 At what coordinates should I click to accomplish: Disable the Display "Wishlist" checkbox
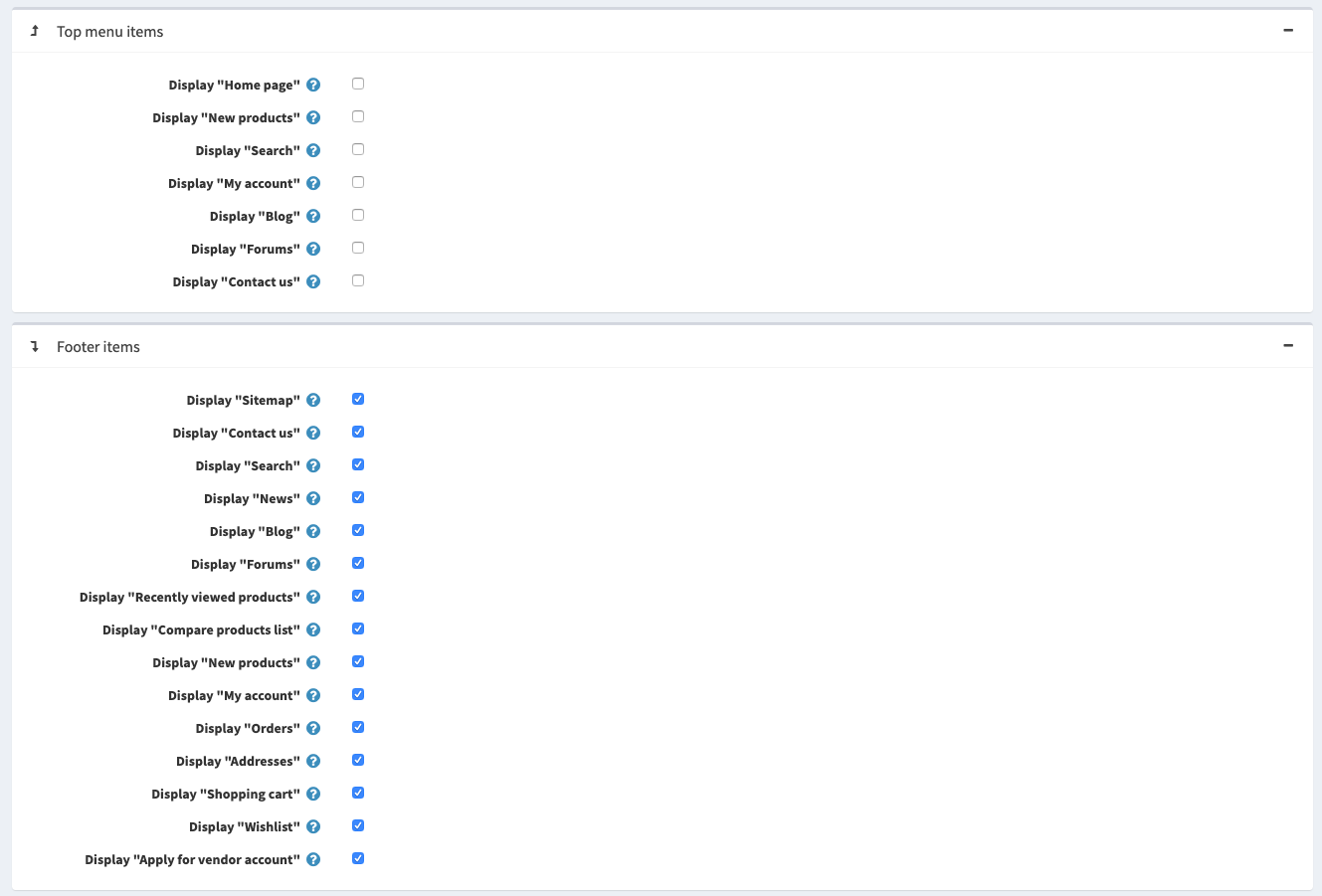tap(358, 825)
